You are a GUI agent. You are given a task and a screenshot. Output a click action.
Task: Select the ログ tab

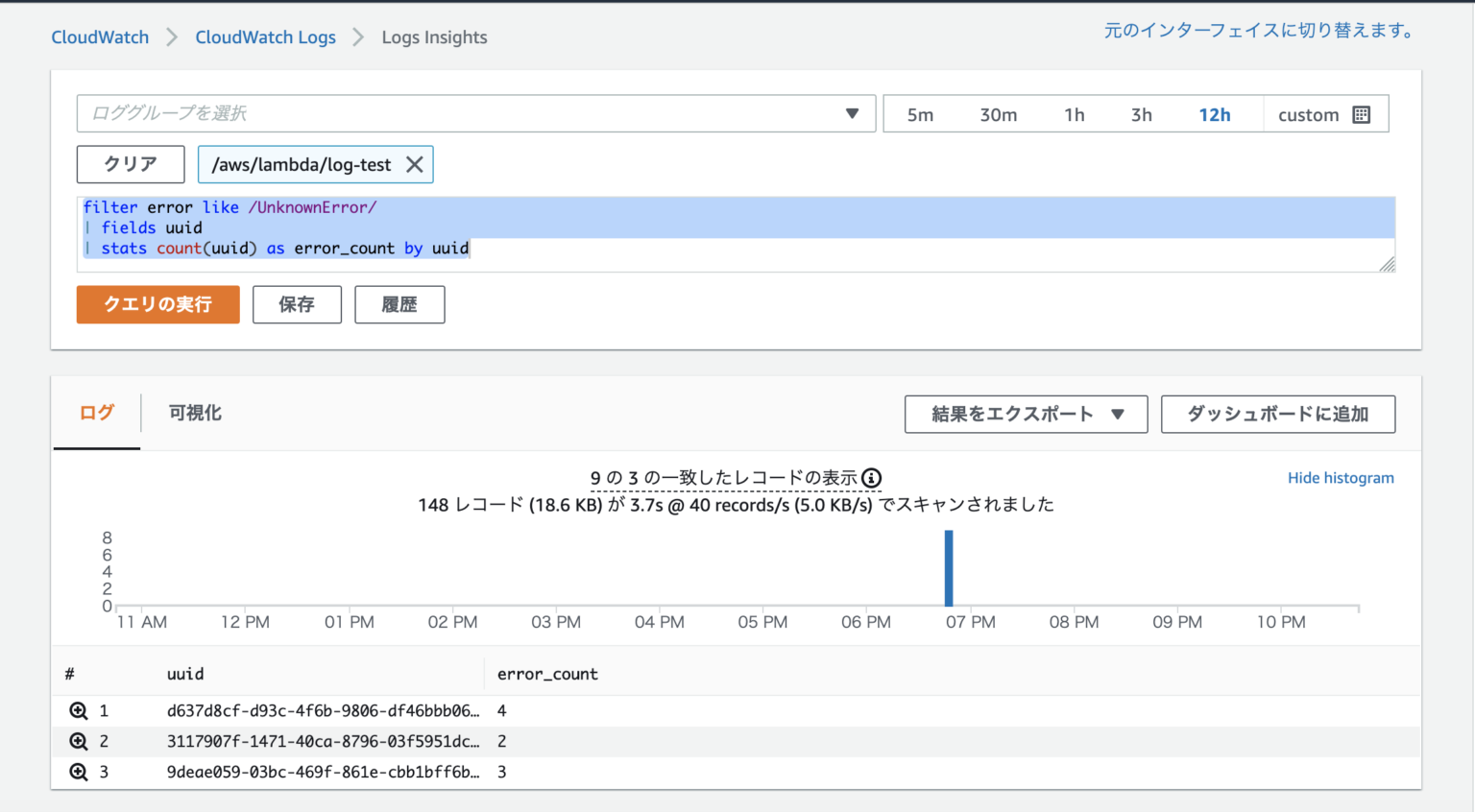coord(96,413)
